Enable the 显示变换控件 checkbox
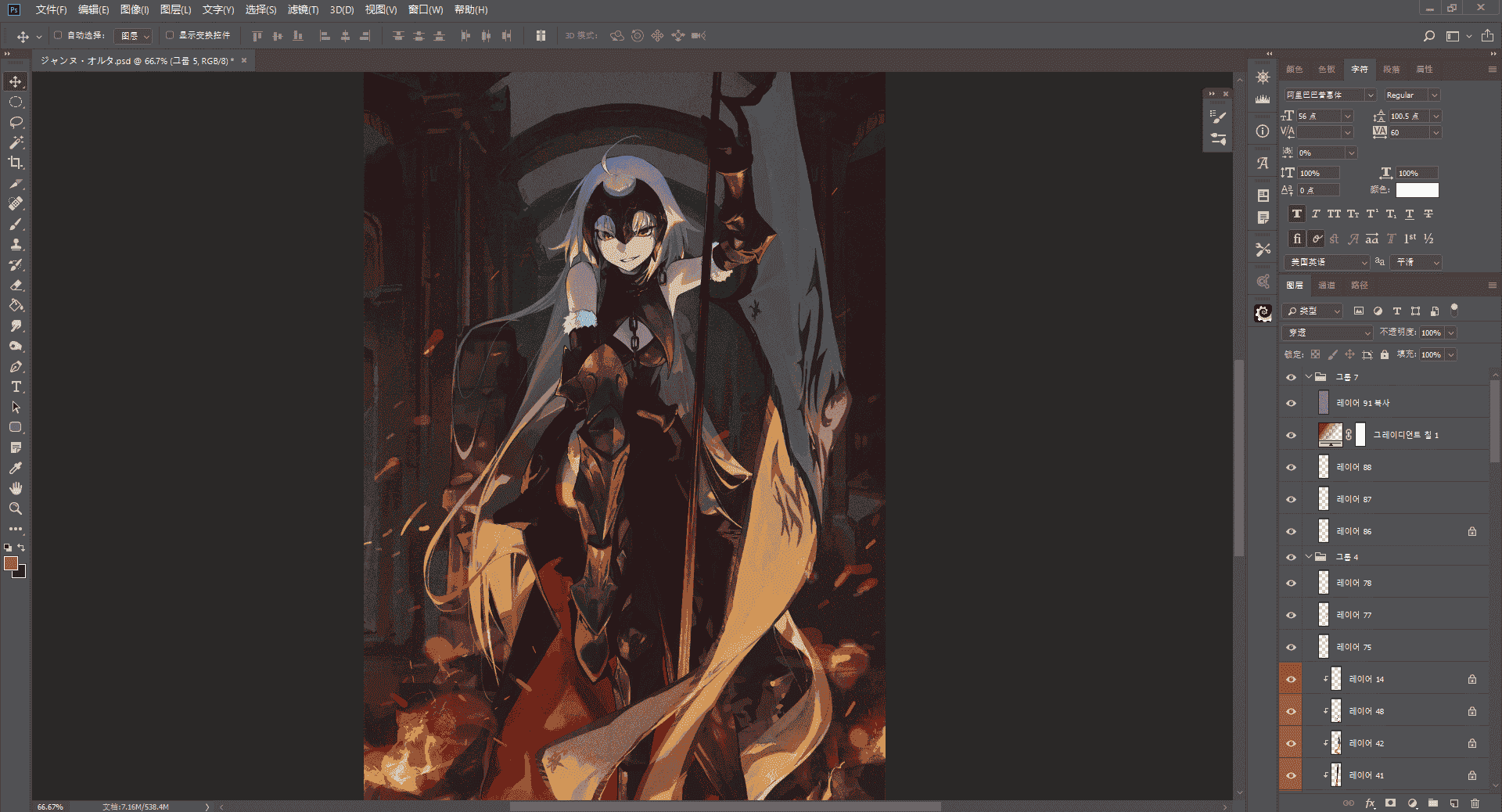This screenshot has height=812, width=1502. click(170, 35)
